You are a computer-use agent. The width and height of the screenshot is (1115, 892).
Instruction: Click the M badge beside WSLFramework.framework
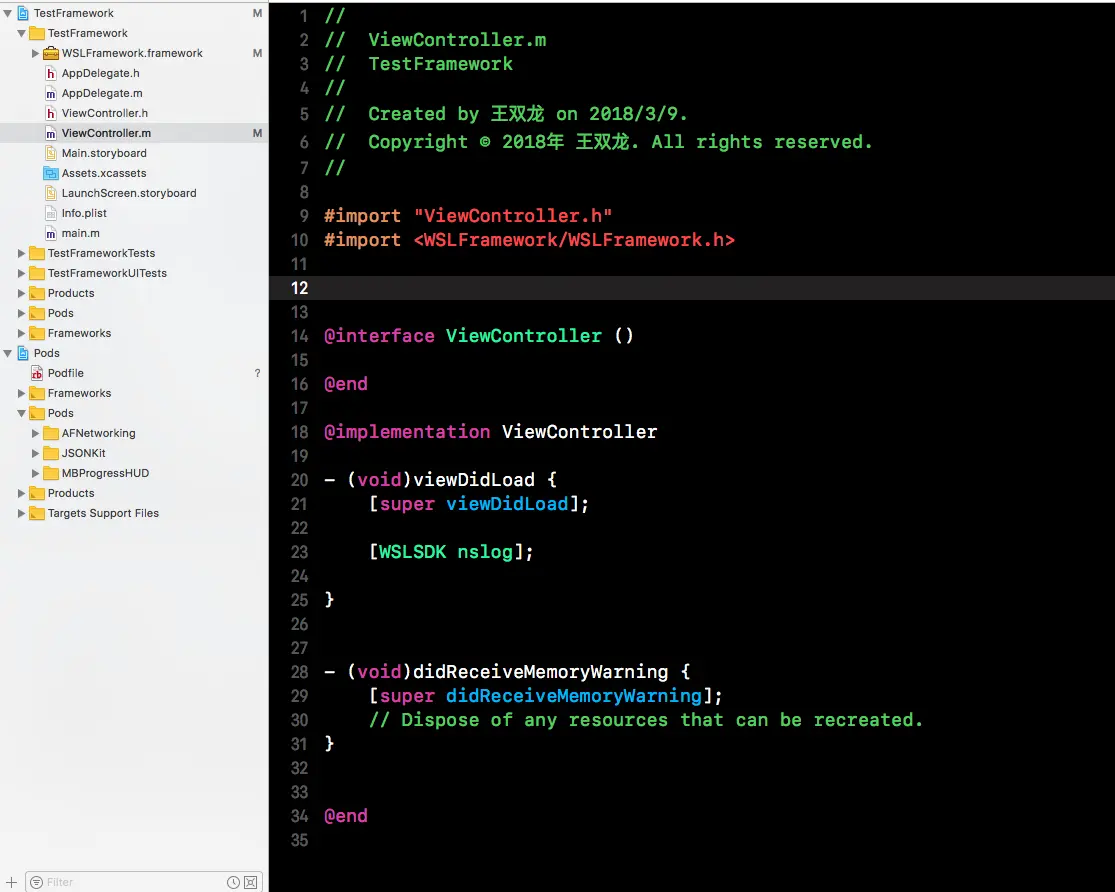257,53
